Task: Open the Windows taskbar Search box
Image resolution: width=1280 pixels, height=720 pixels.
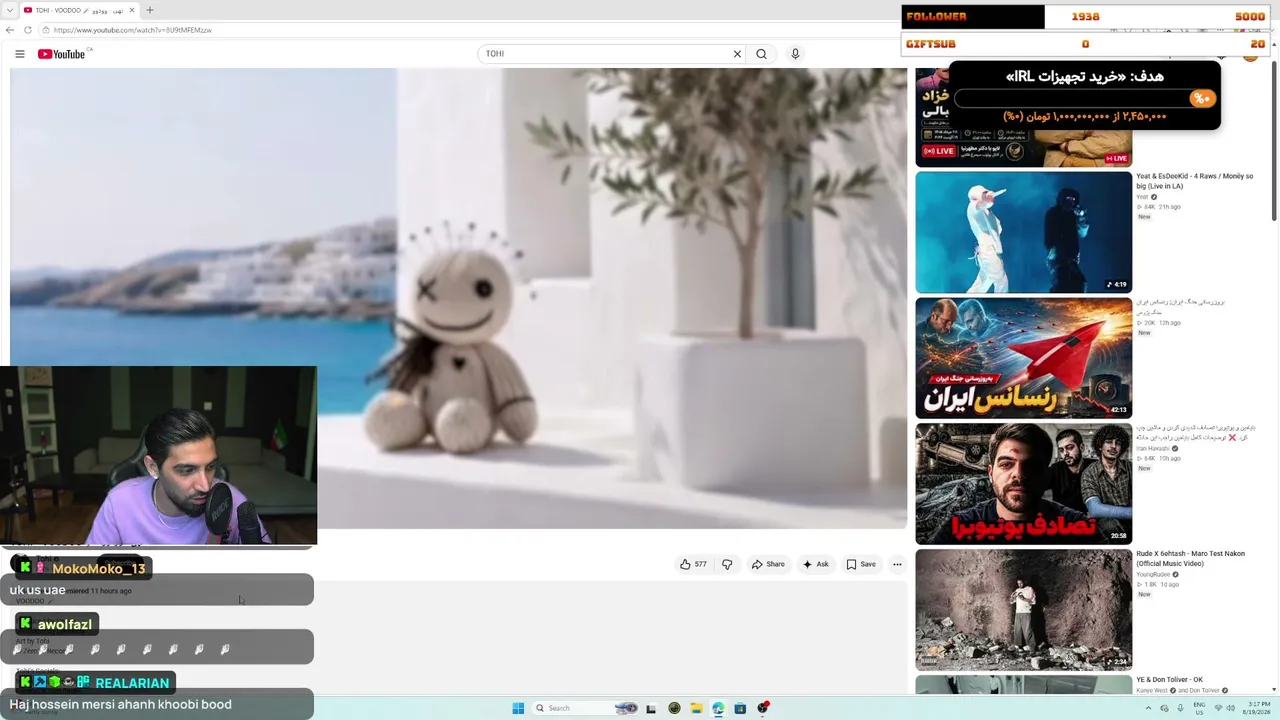Action: [585, 708]
